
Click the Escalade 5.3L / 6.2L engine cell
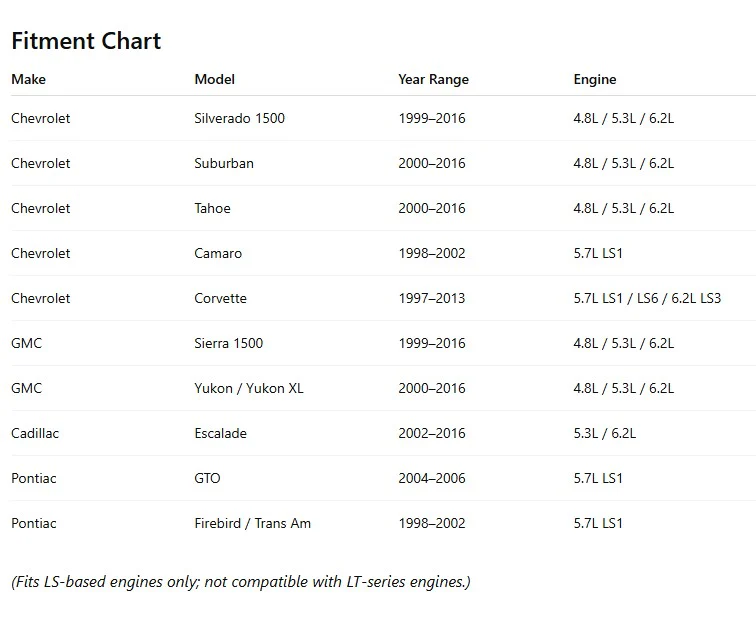[605, 433]
